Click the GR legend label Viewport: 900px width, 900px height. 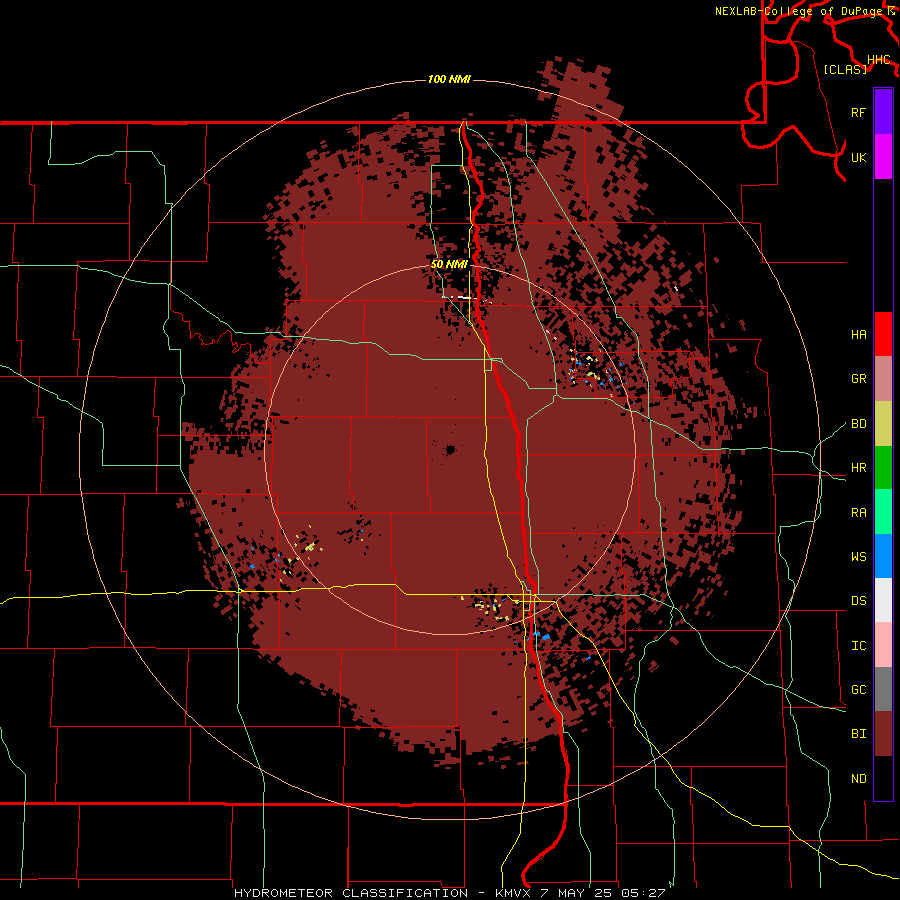858,379
